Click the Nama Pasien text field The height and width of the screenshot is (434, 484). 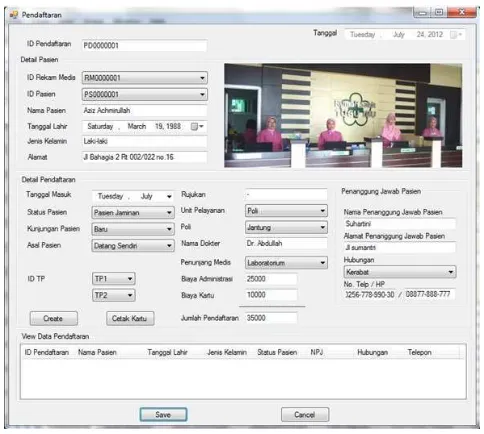144,111
